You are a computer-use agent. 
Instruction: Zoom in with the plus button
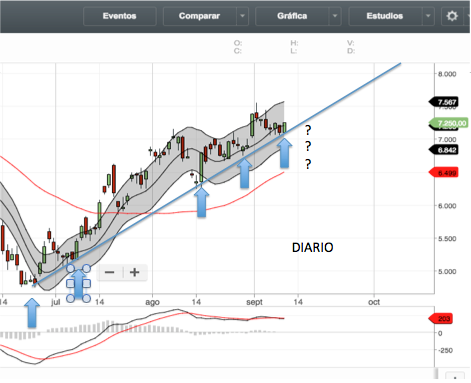tap(135, 272)
